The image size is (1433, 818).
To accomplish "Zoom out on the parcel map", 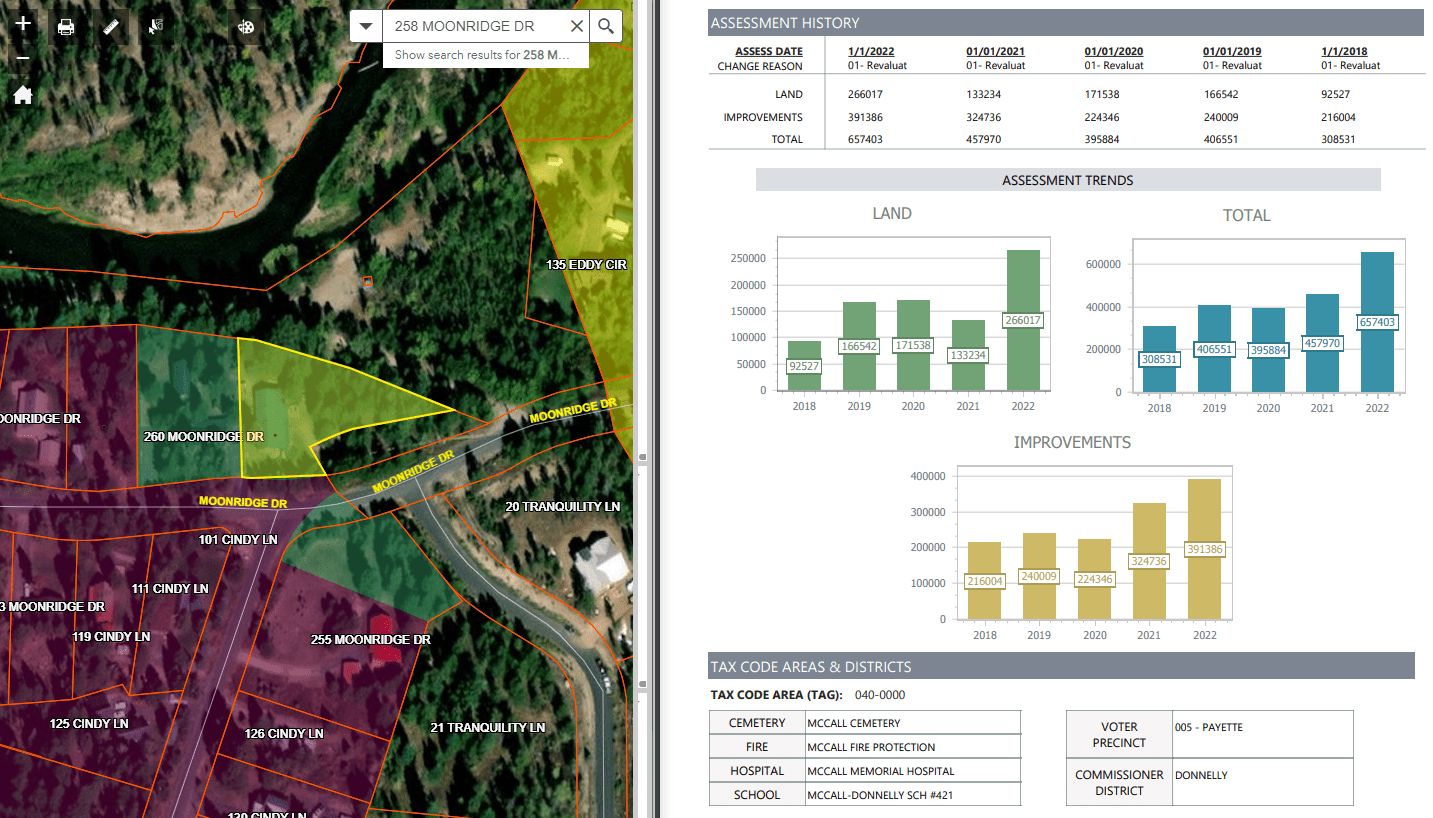I will tap(23, 59).
